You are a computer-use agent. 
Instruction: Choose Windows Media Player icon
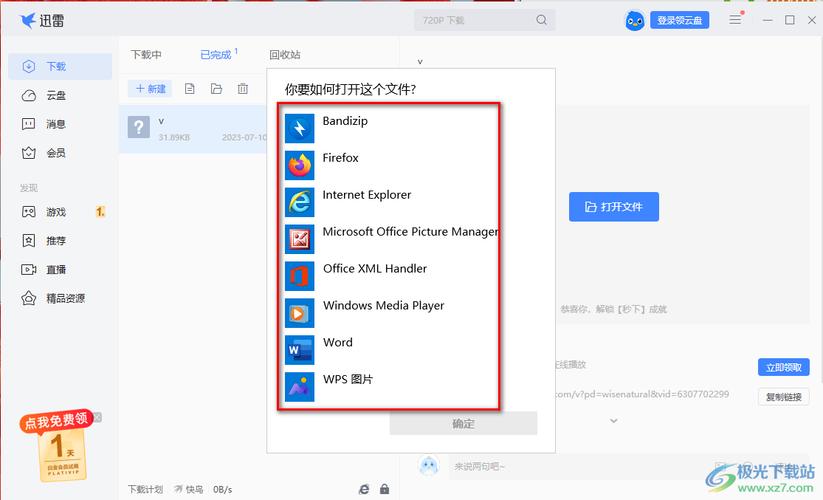[x=300, y=313]
